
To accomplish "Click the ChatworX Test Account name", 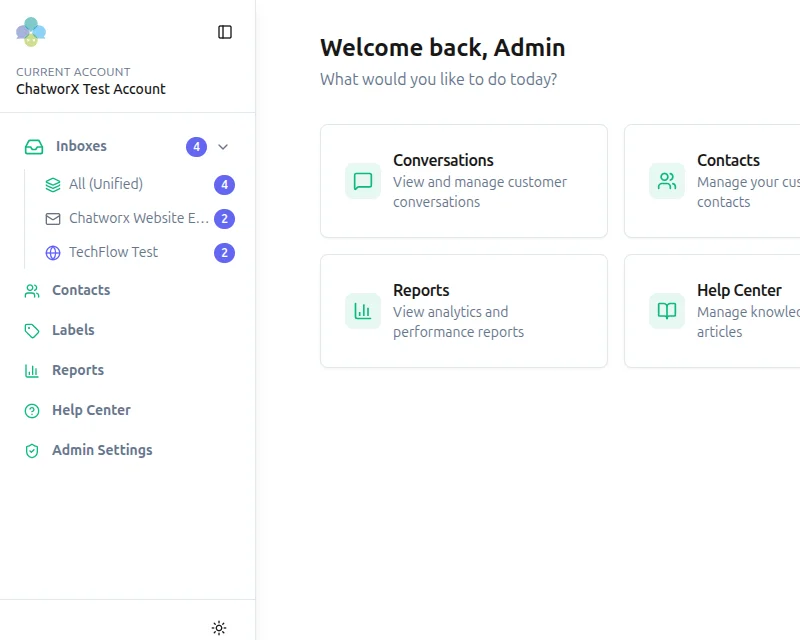I will (91, 89).
